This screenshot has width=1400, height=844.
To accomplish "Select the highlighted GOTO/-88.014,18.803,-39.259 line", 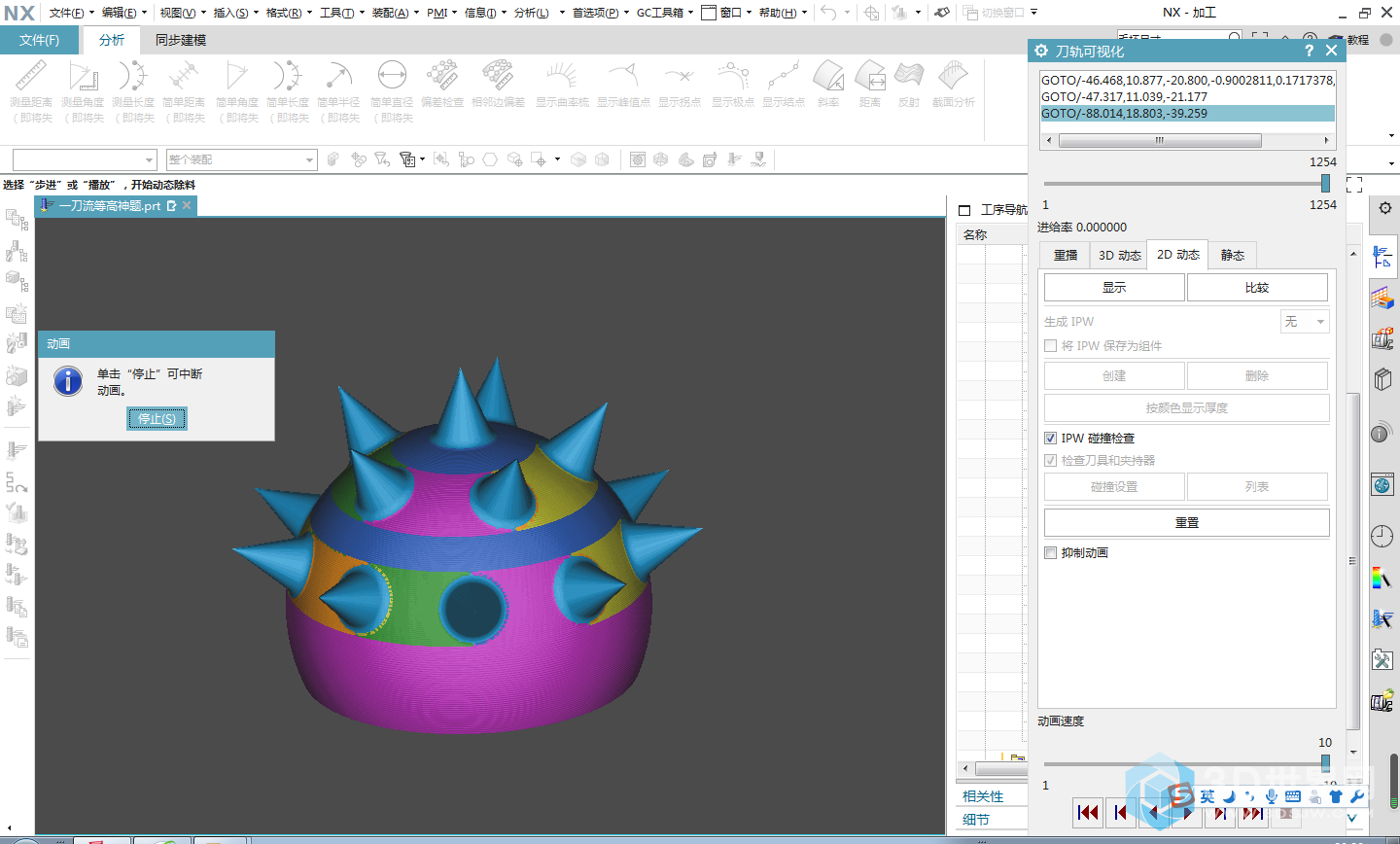I will [x=1187, y=113].
